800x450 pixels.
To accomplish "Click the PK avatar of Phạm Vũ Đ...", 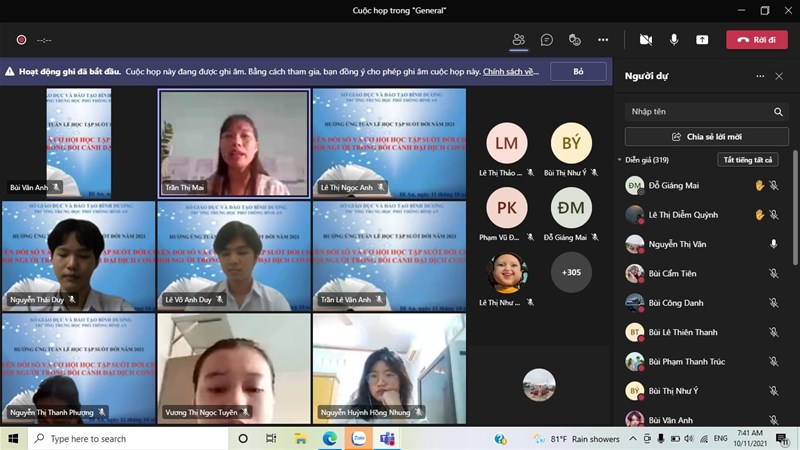I will pyautogui.click(x=507, y=208).
